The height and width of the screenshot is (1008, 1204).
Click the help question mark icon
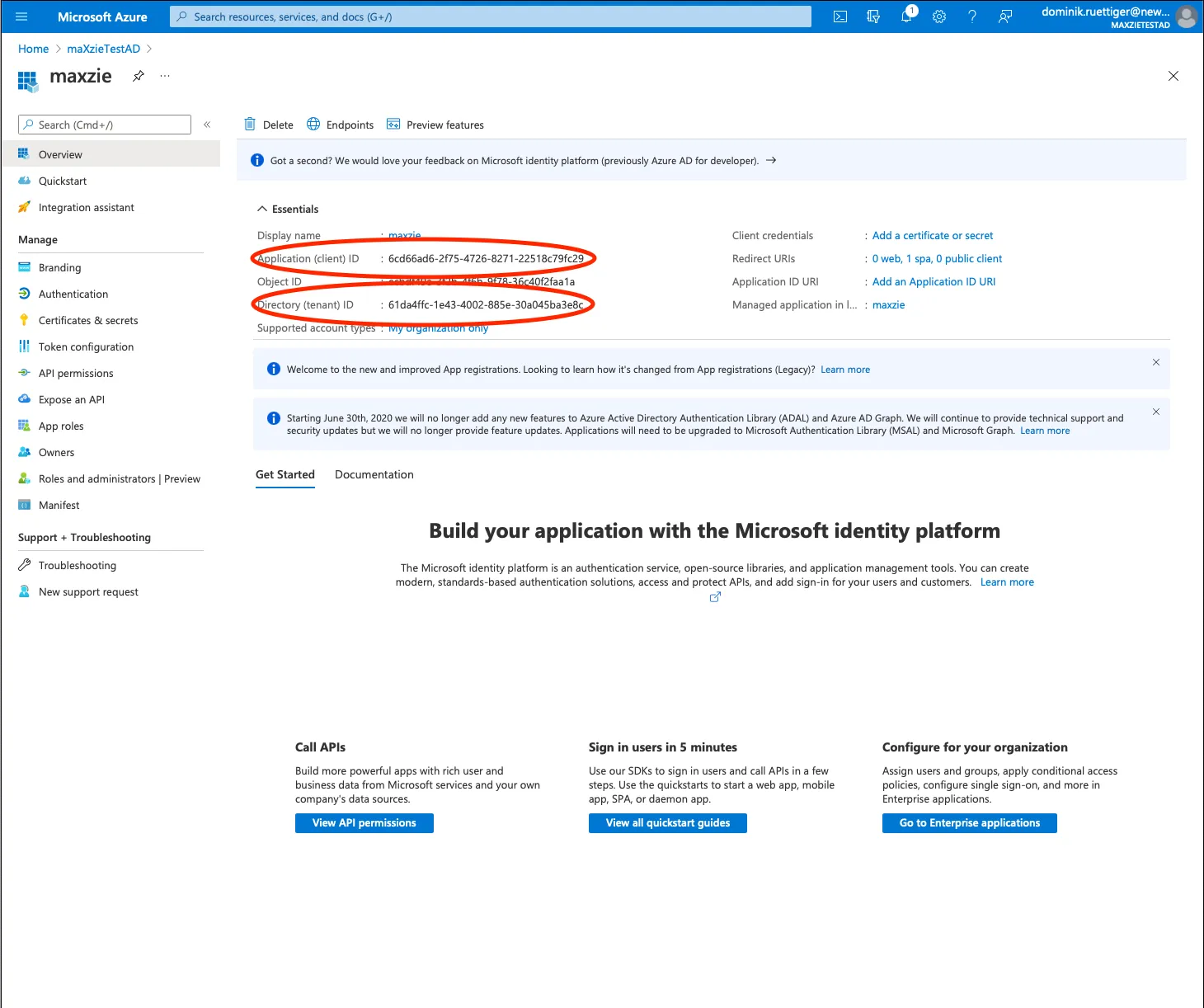[972, 16]
